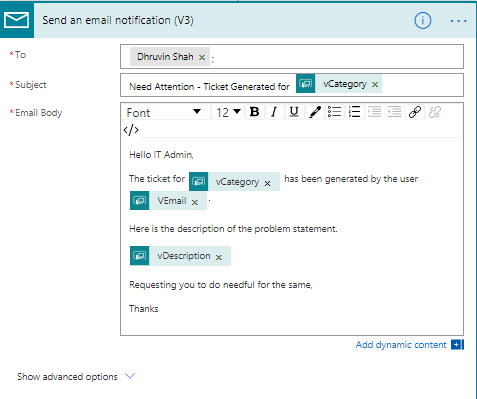
Task: Toggle bold formatting
Action: [x=254, y=112]
